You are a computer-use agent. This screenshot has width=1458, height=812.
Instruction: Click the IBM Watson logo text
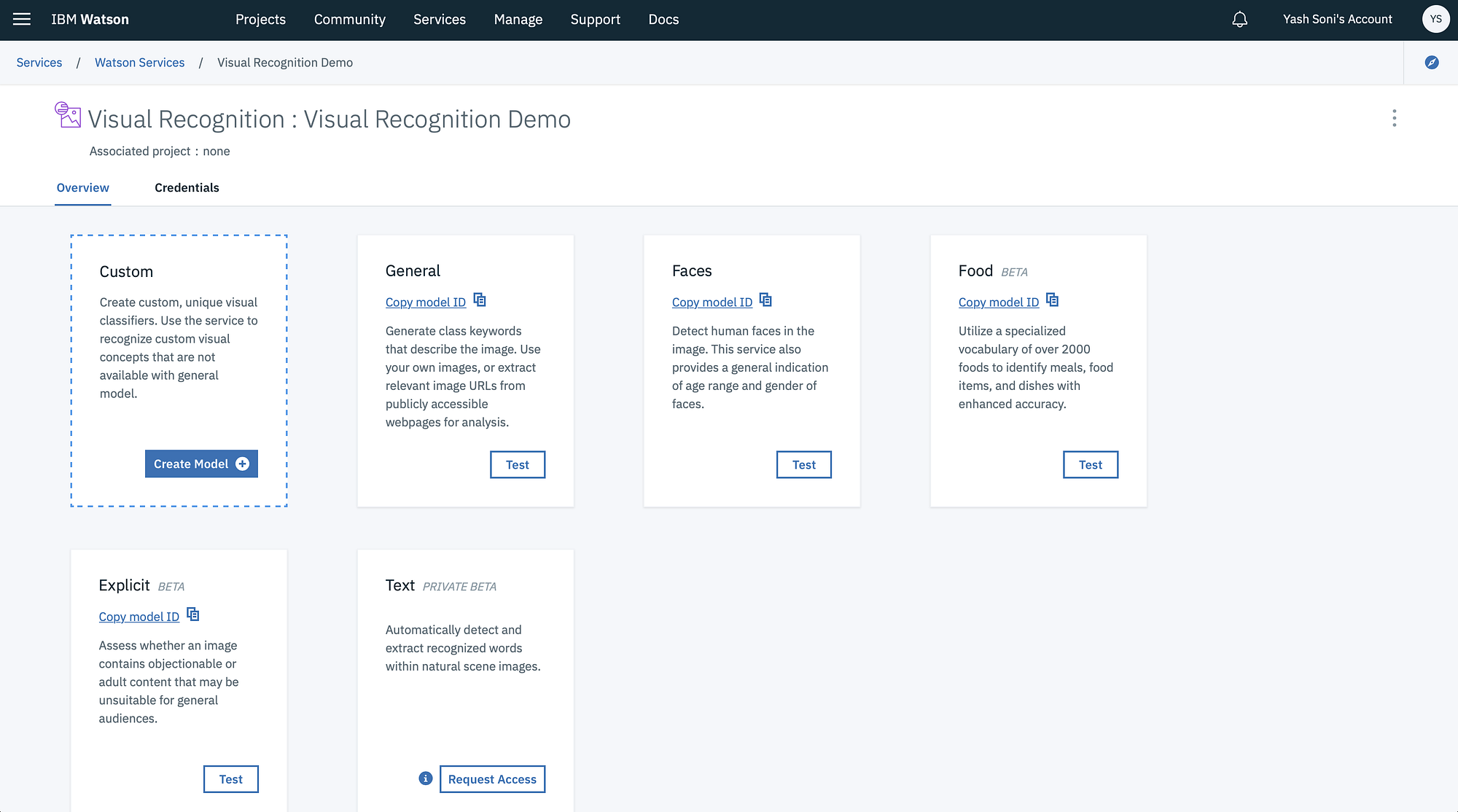90,20
